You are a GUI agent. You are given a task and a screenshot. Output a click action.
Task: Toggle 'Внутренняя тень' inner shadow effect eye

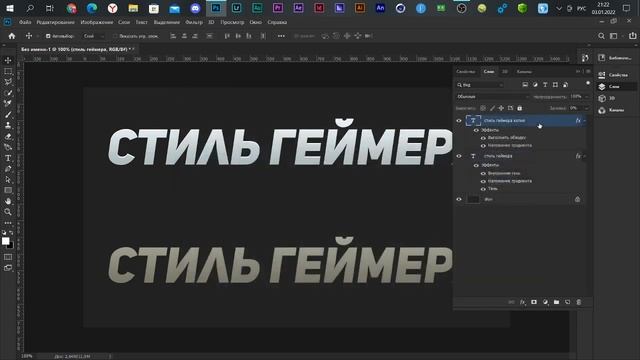tap(483, 173)
